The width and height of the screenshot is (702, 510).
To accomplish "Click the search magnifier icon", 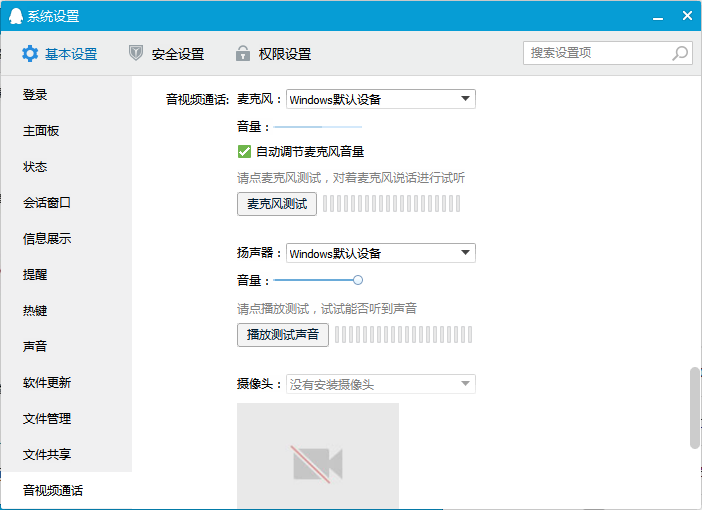I will (680, 53).
